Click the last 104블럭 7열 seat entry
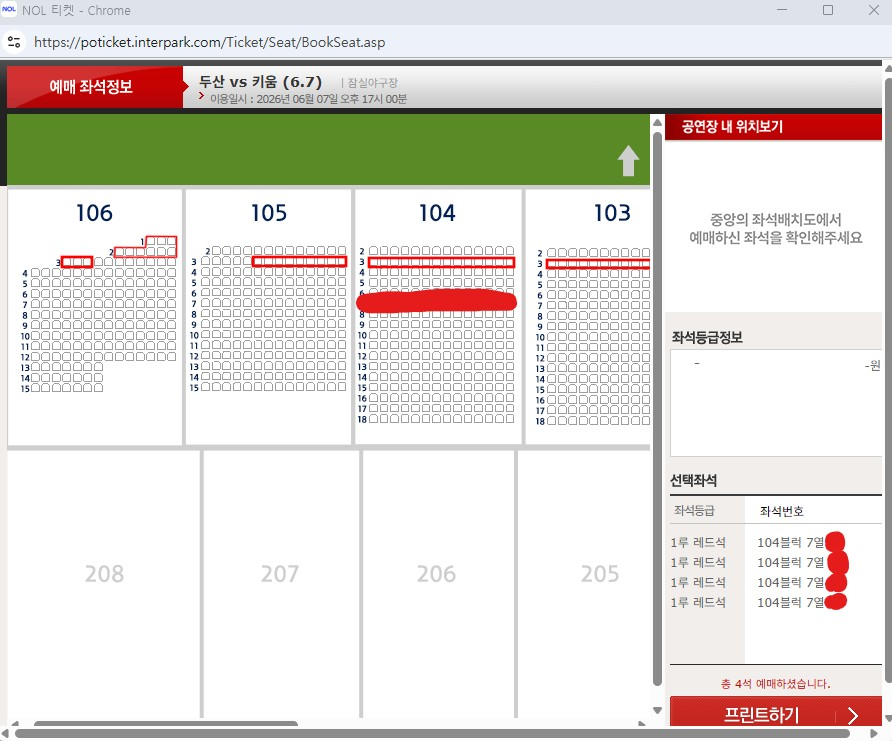This screenshot has width=892, height=741. (x=791, y=602)
